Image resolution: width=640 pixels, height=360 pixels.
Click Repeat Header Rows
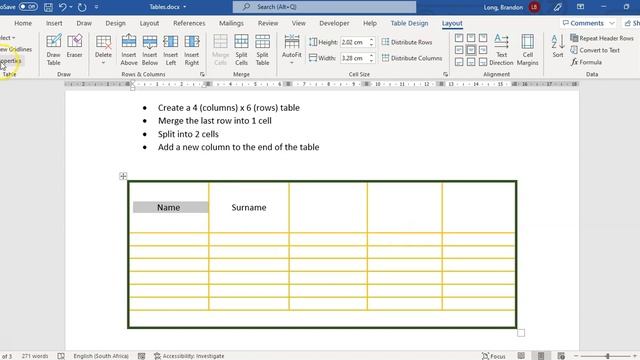click(602, 38)
